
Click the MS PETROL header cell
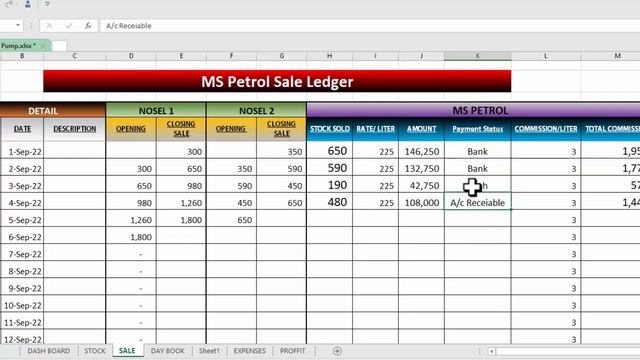(x=473, y=110)
